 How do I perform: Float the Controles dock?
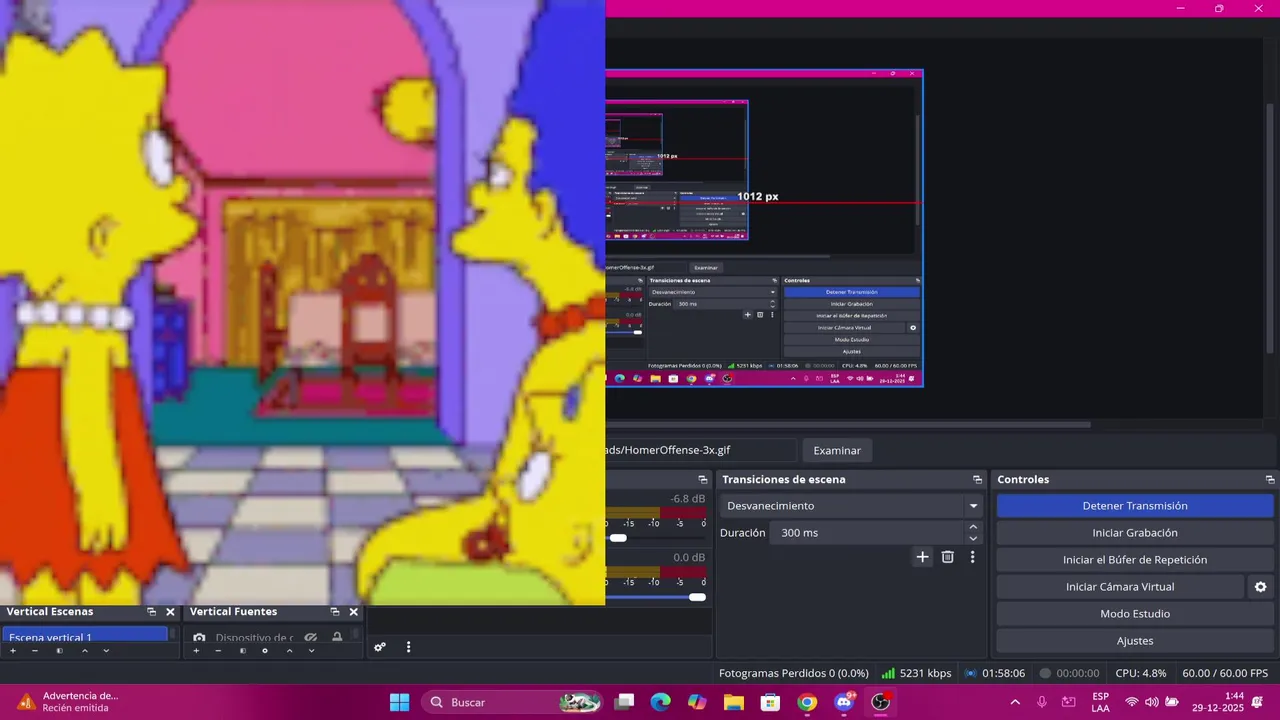coord(1270,480)
